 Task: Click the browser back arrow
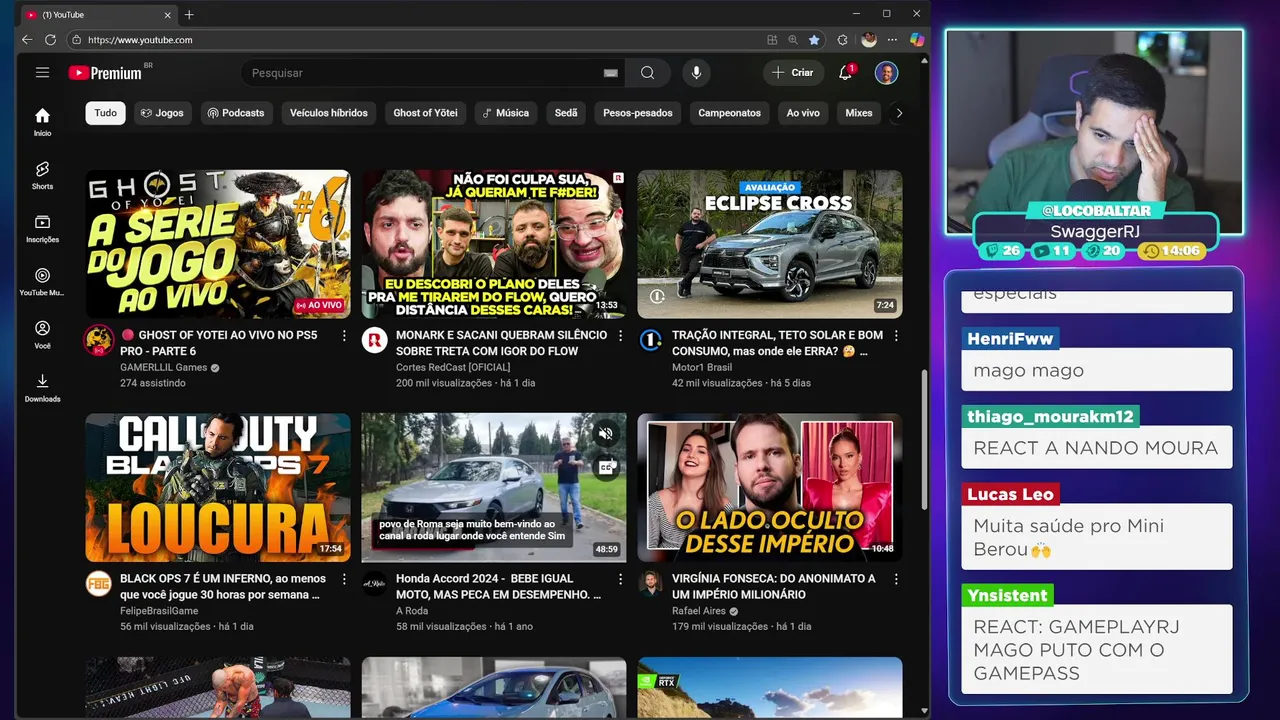pyautogui.click(x=27, y=40)
